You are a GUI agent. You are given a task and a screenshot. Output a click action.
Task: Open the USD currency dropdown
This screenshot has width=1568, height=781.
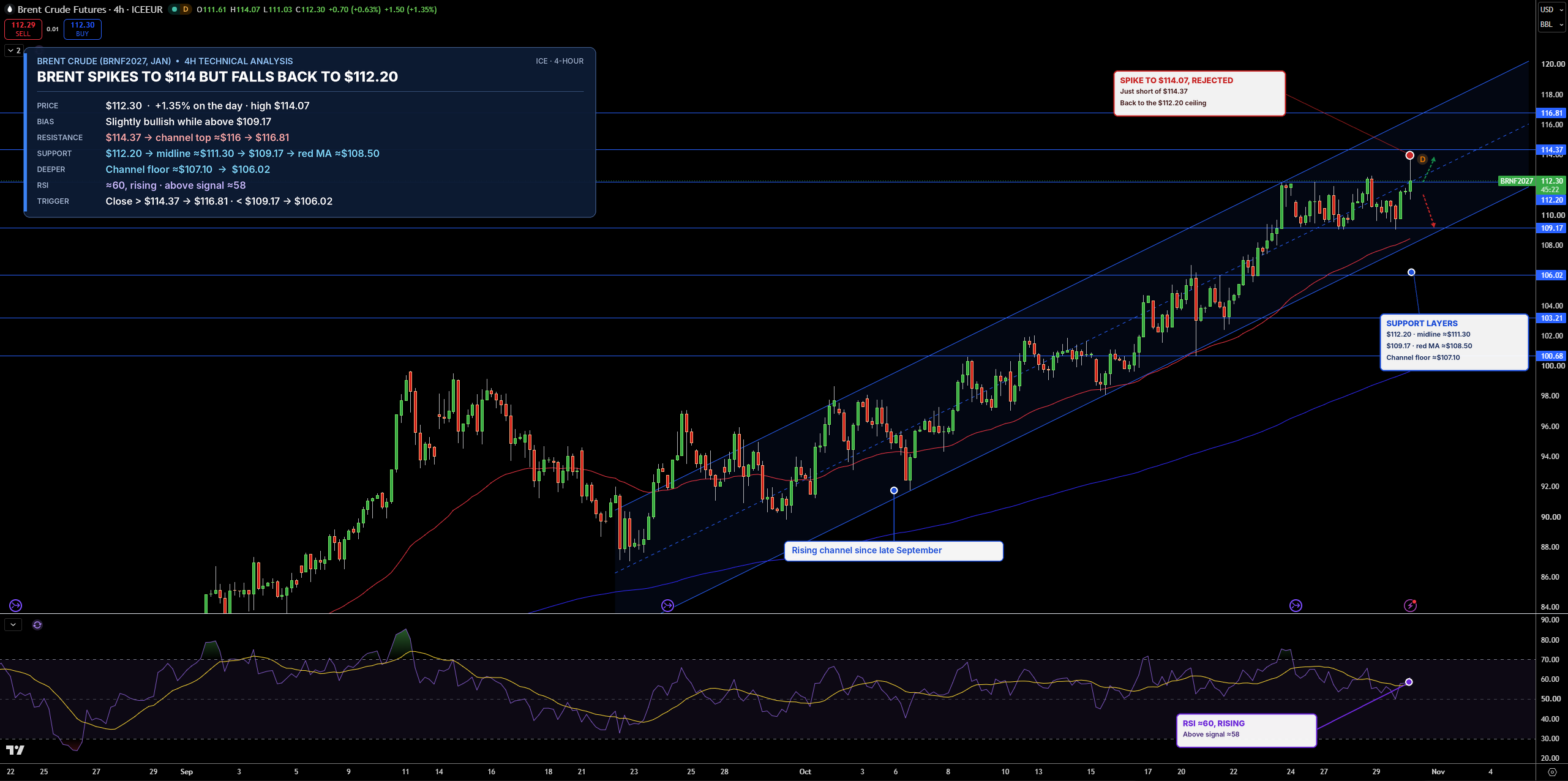[x=1552, y=9]
